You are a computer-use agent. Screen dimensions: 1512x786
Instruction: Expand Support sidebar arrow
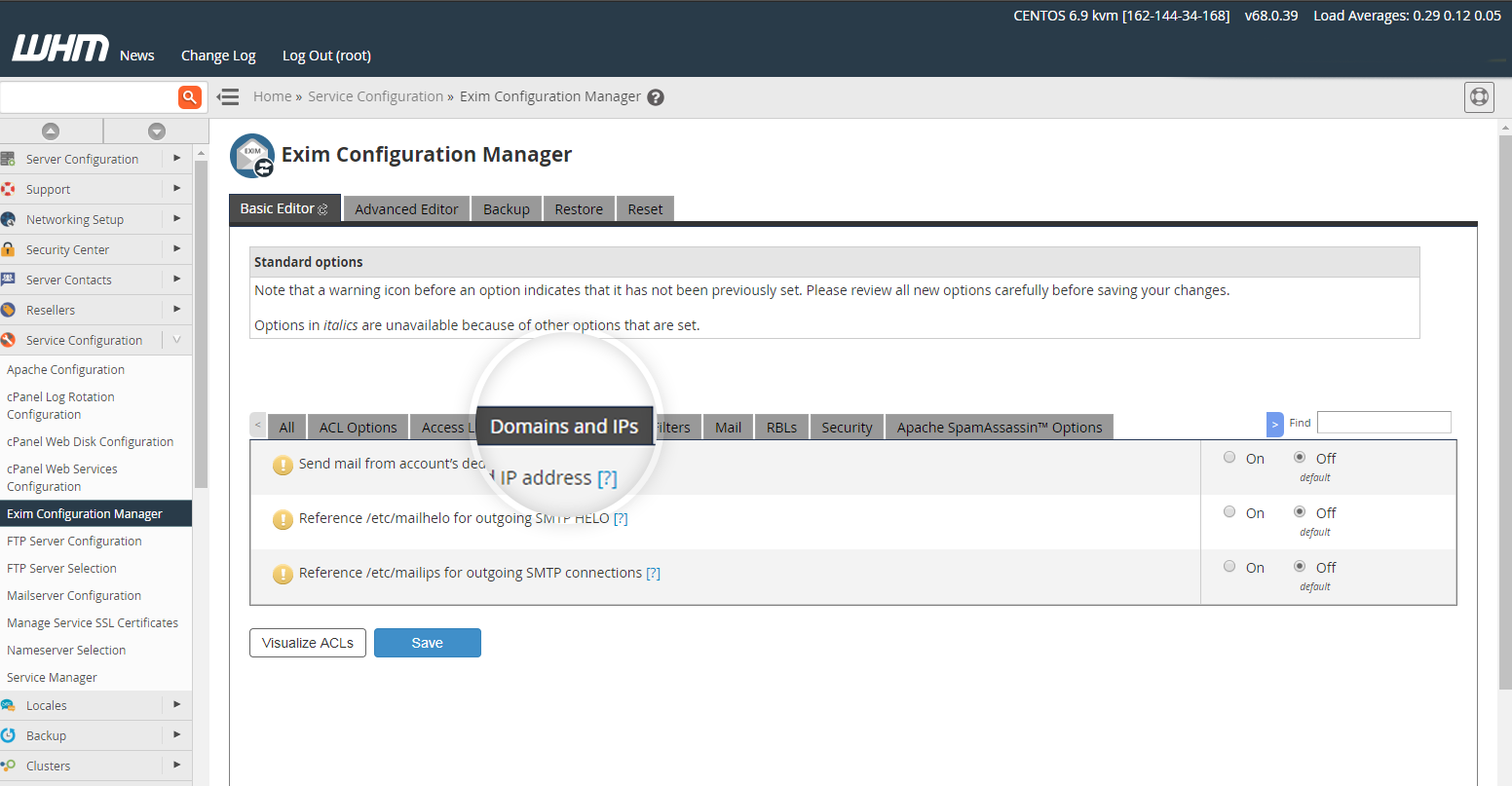point(176,188)
